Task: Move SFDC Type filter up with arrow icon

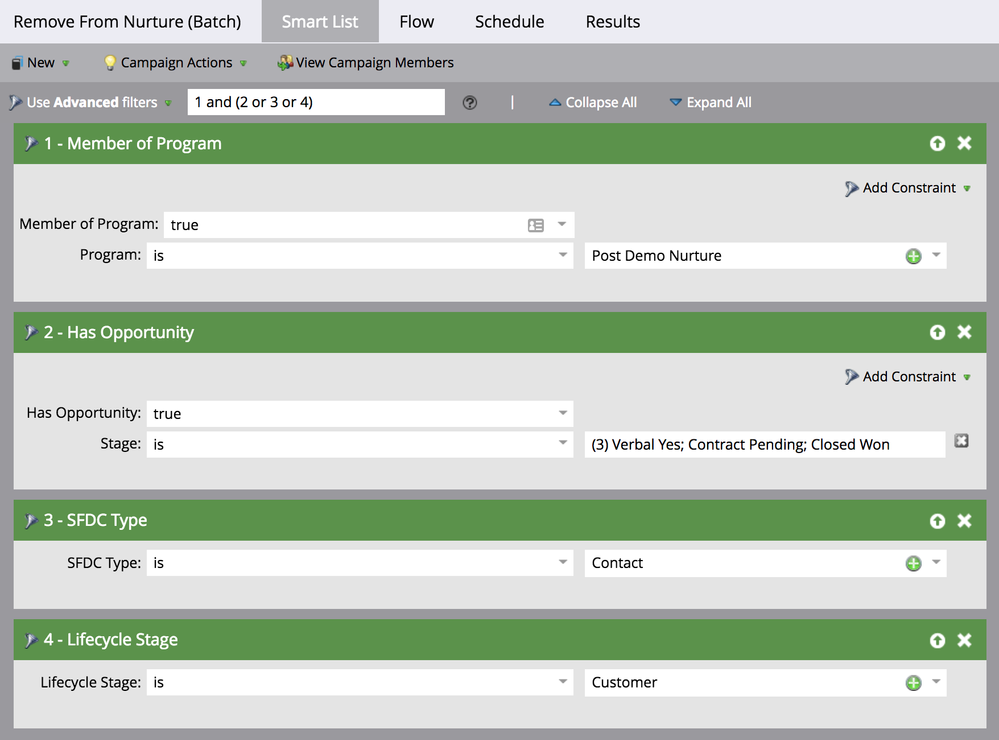Action: tap(937, 521)
